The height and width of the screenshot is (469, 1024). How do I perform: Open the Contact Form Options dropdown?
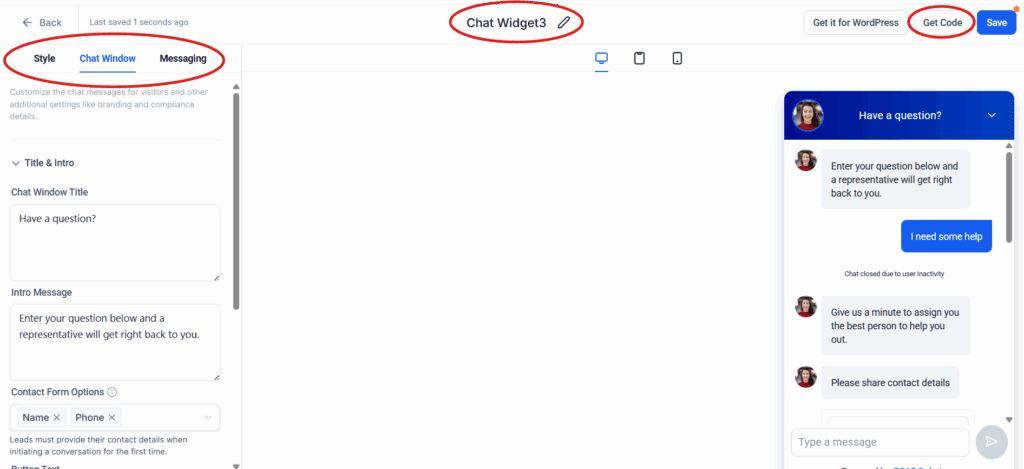[208, 417]
